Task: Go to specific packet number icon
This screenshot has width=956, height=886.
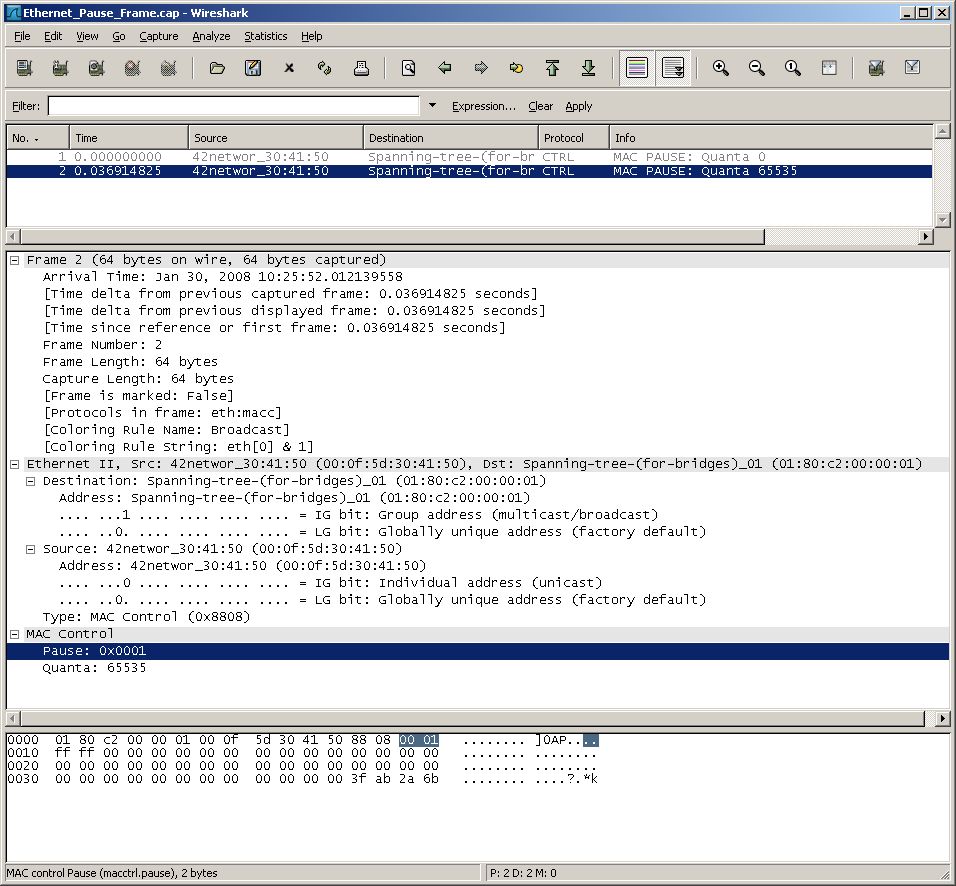Action: [x=516, y=68]
